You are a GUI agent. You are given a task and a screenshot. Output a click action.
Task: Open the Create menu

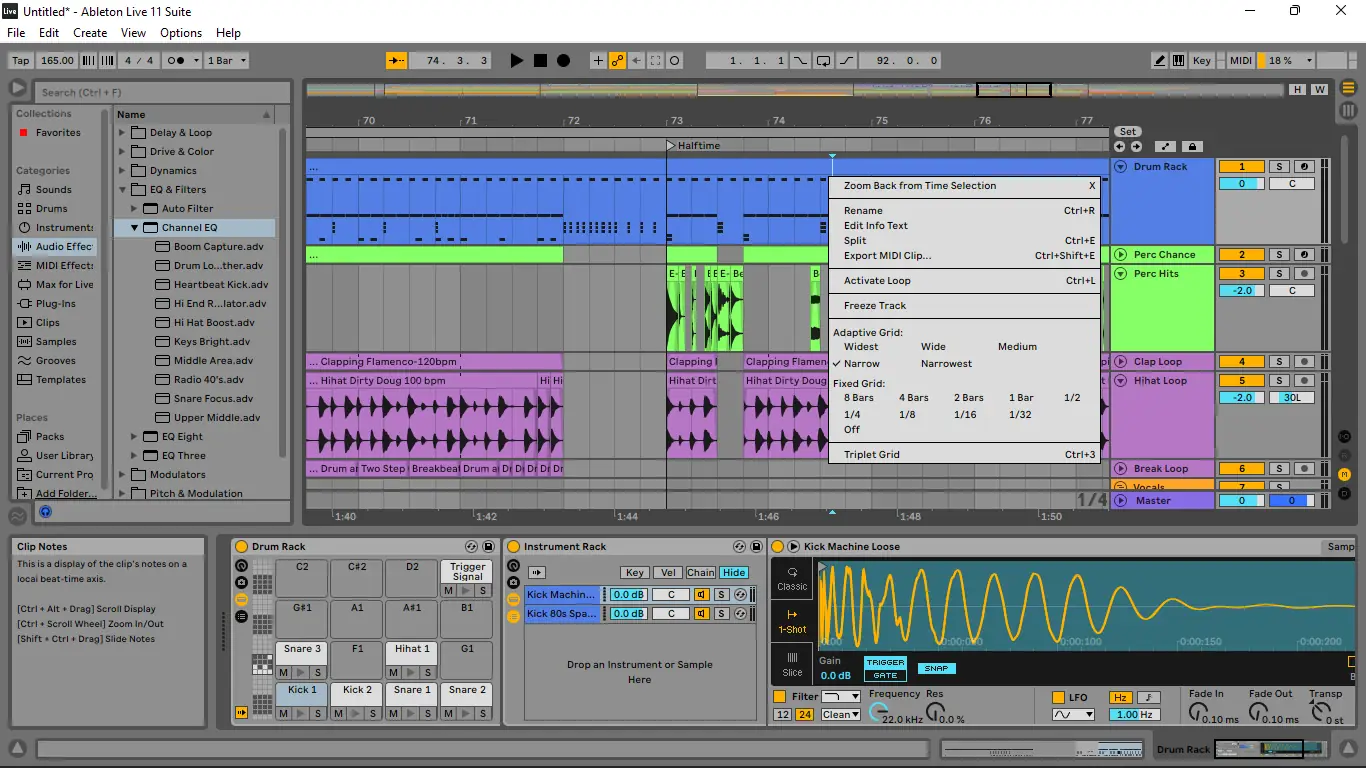click(90, 33)
